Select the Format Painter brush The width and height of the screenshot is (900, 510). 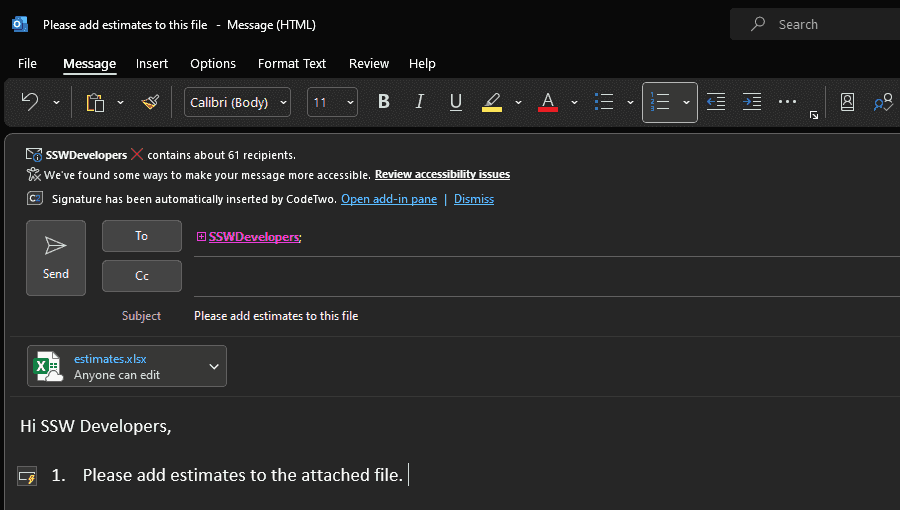150,102
